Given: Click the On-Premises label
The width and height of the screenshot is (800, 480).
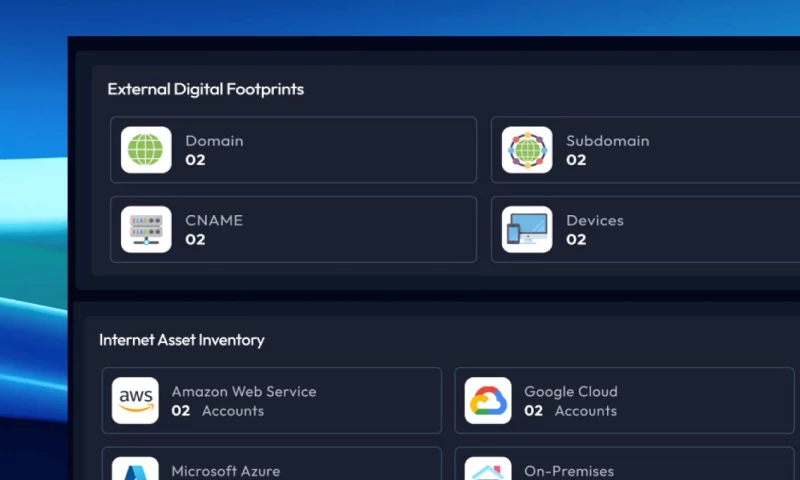Looking at the screenshot, I should point(569,471).
